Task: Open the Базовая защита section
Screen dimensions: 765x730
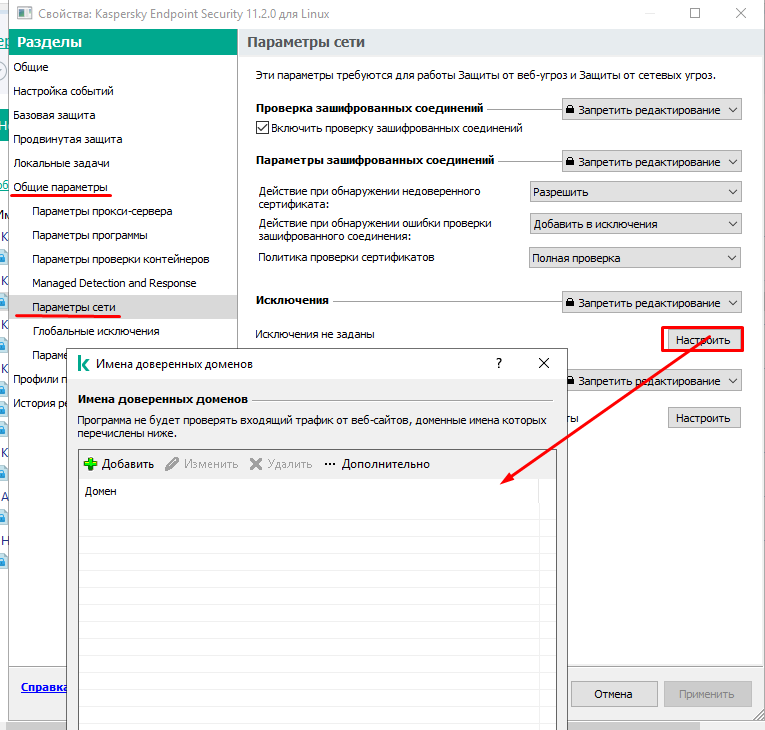Action: (54, 115)
